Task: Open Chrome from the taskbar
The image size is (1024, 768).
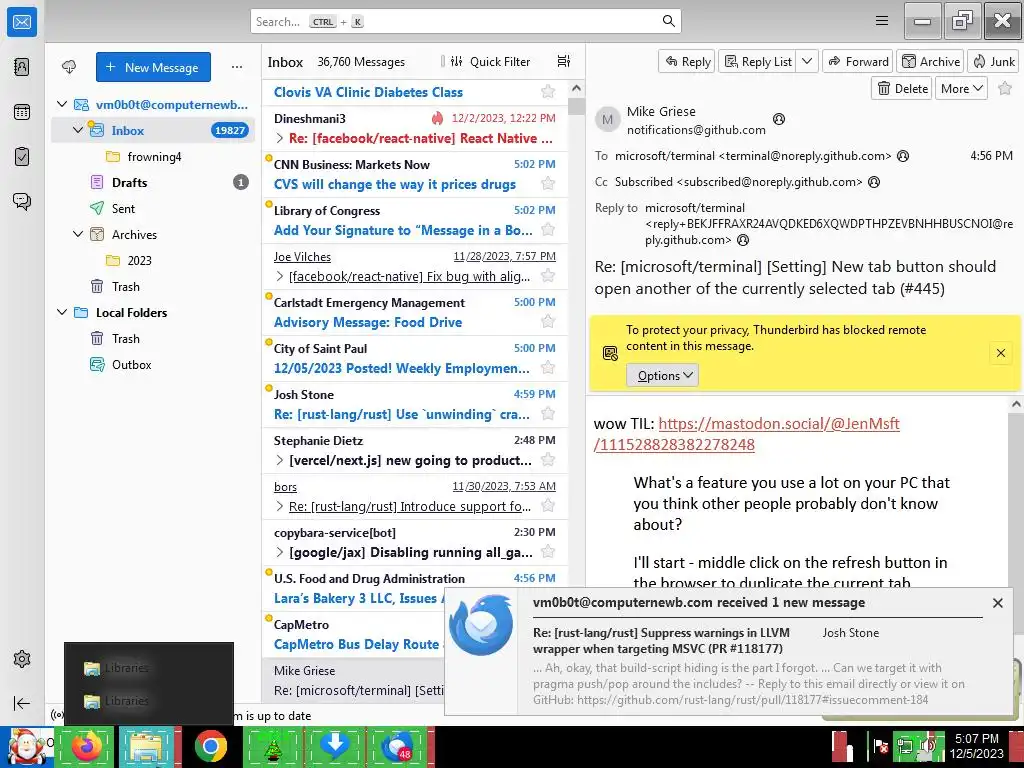Action: [x=210, y=746]
